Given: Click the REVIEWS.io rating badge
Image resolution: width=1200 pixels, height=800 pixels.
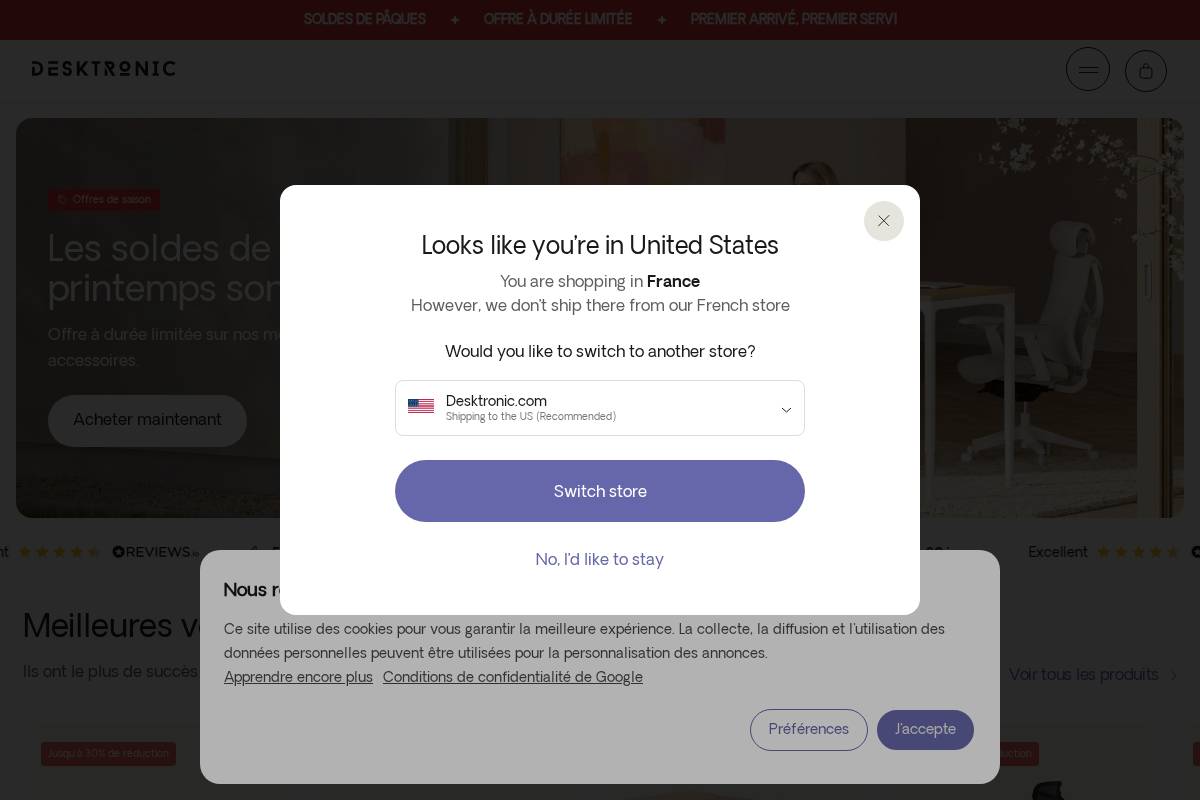Looking at the screenshot, I should [x=155, y=552].
